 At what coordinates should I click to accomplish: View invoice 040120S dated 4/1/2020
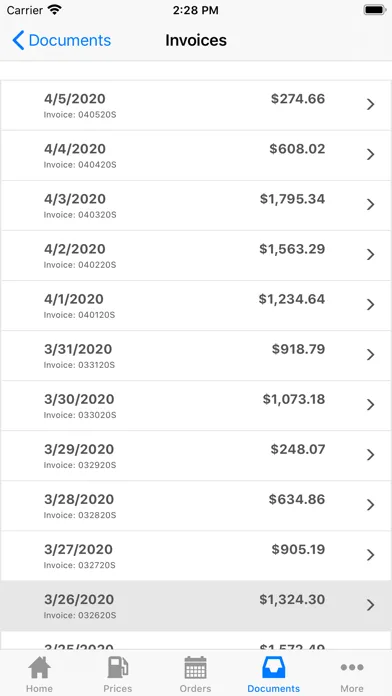pos(196,306)
